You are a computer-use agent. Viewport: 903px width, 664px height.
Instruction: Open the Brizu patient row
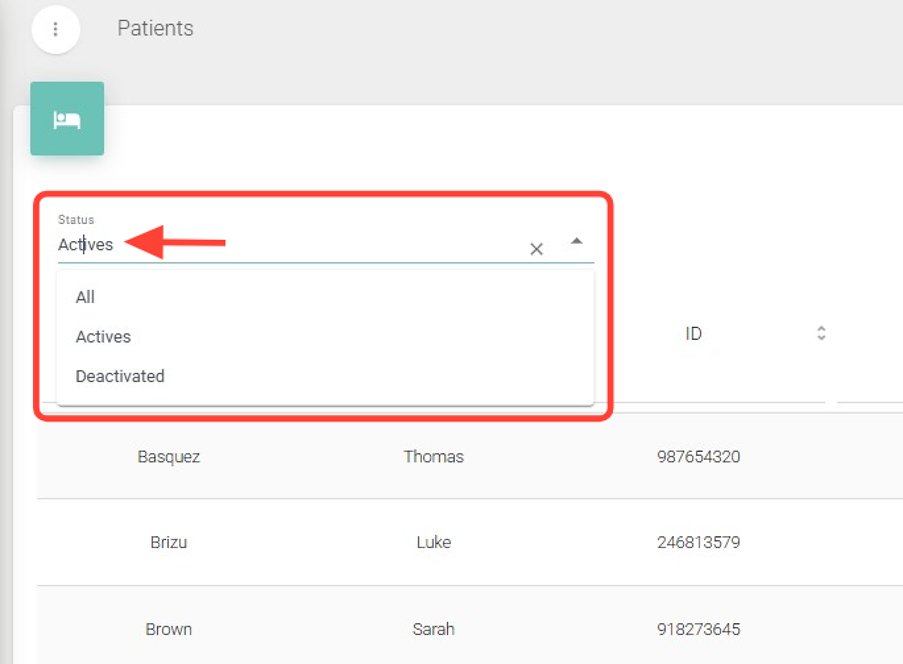pyautogui.click(x=169, y=543)
